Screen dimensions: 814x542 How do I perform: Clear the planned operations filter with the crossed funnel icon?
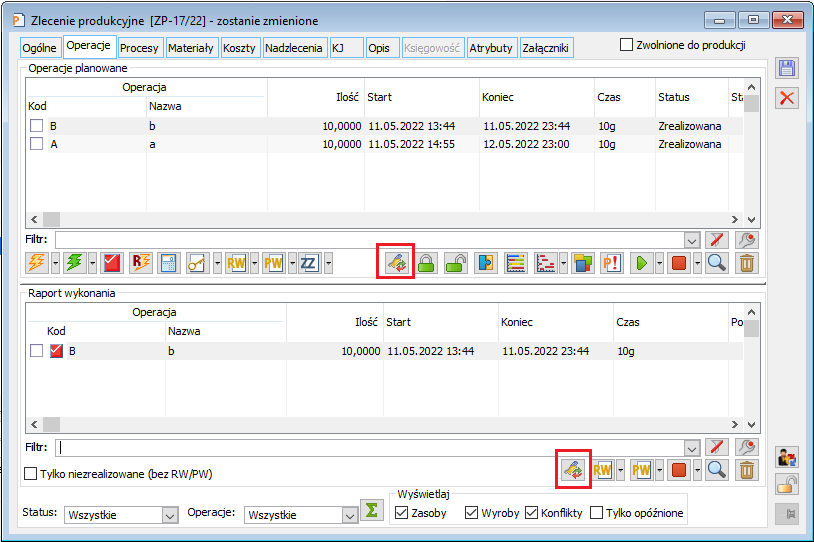pos(717,240)
